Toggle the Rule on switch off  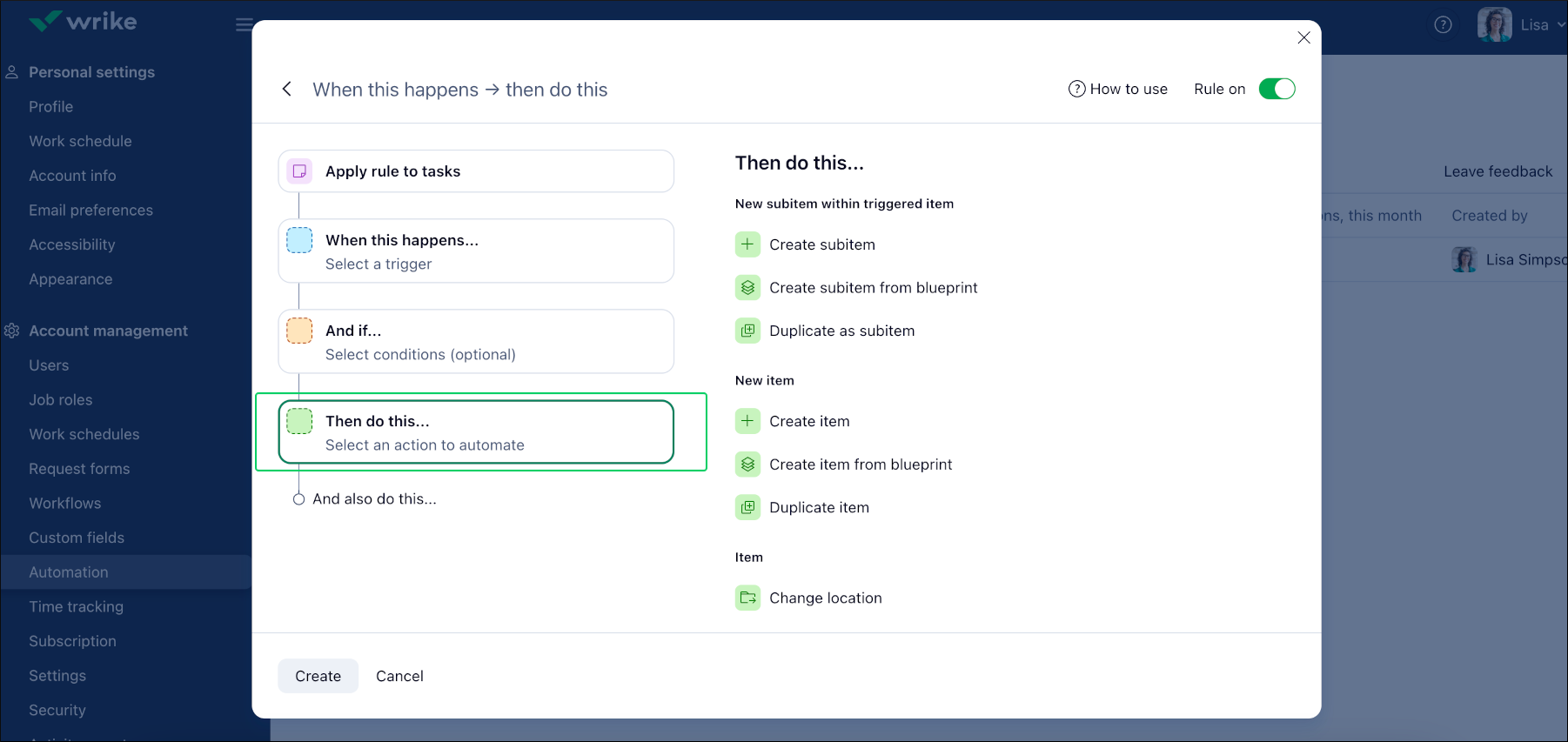1277,89
